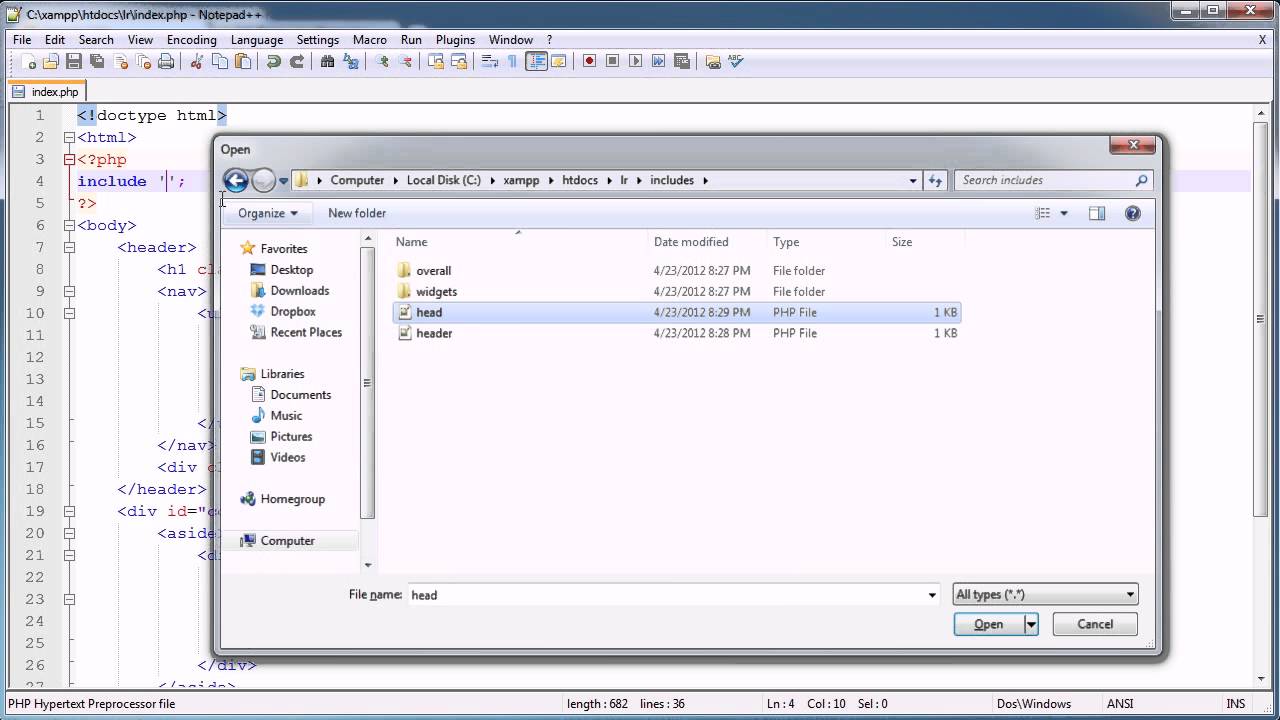The image size is (1280, 720).
Task: Toggle Word Wrap in toolbar
Action: coord(489,62)
